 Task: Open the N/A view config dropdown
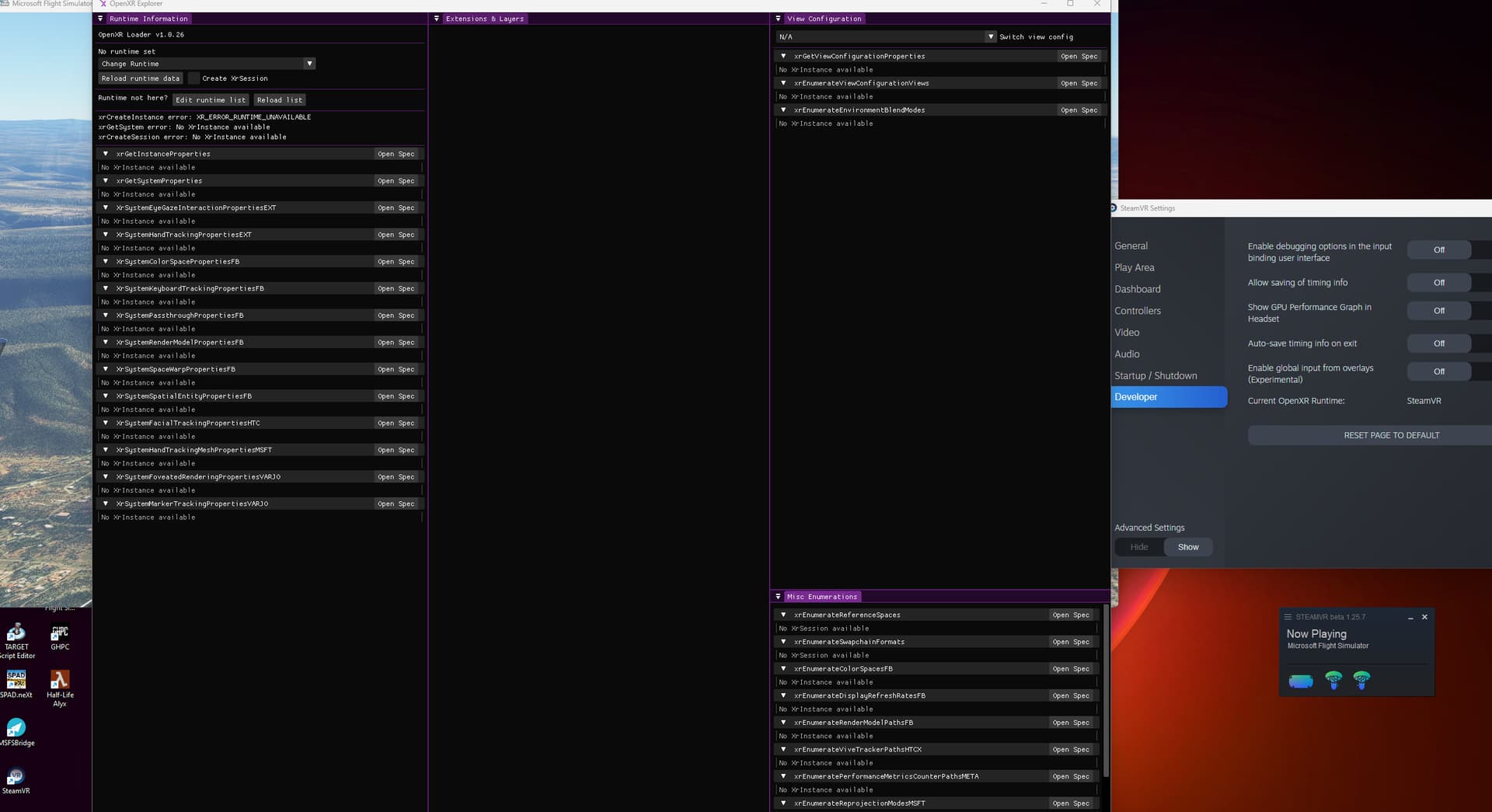tap(886, 37)
